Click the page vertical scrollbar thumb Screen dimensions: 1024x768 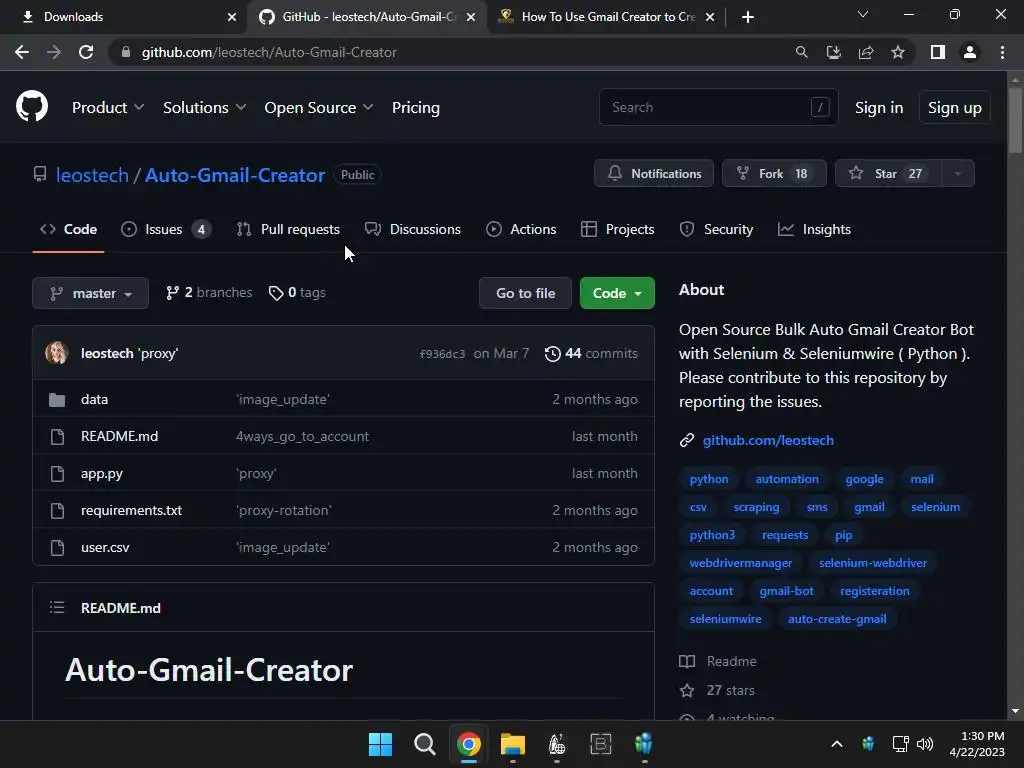(x=1015, y=121)
